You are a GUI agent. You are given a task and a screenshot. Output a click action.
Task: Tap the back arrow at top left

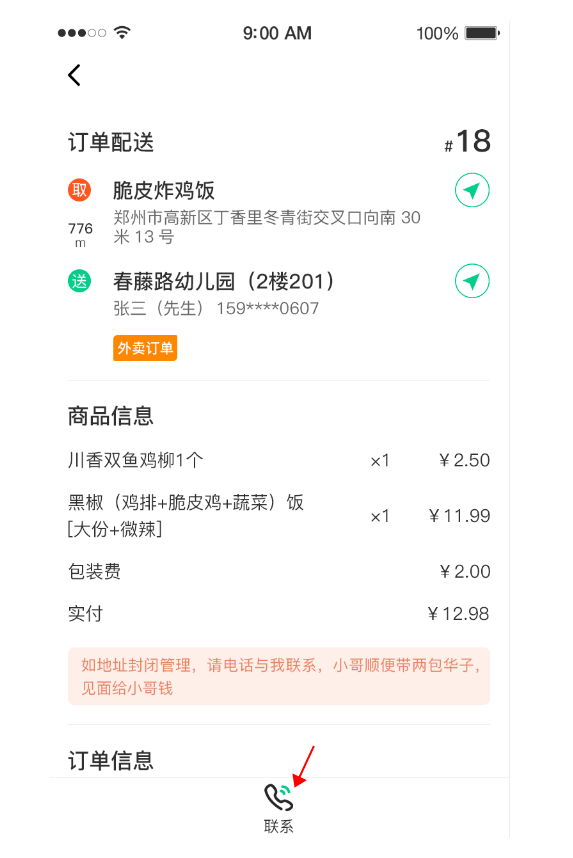(74, 76)
